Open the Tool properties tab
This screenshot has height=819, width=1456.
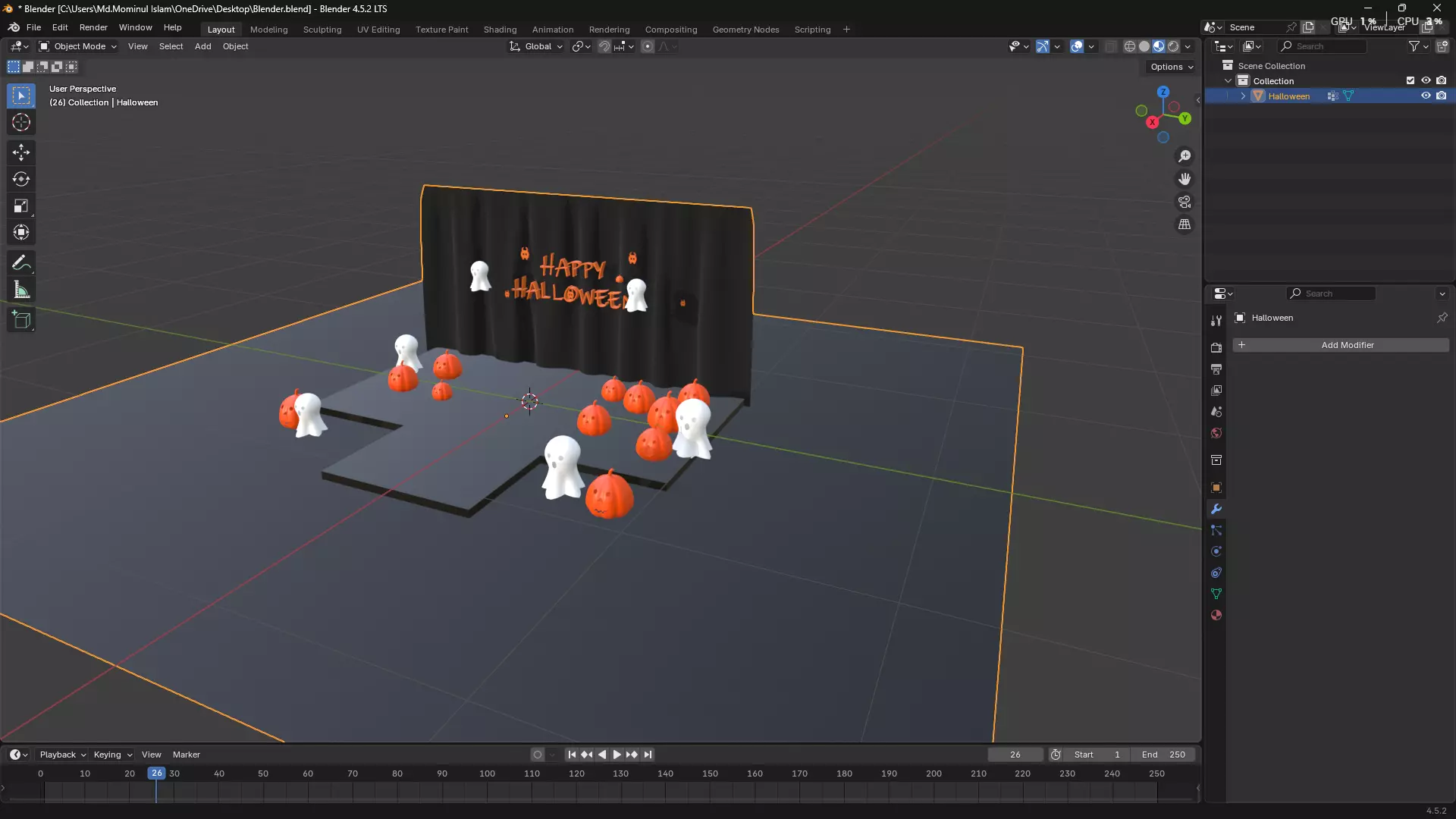coord(1216,321)
